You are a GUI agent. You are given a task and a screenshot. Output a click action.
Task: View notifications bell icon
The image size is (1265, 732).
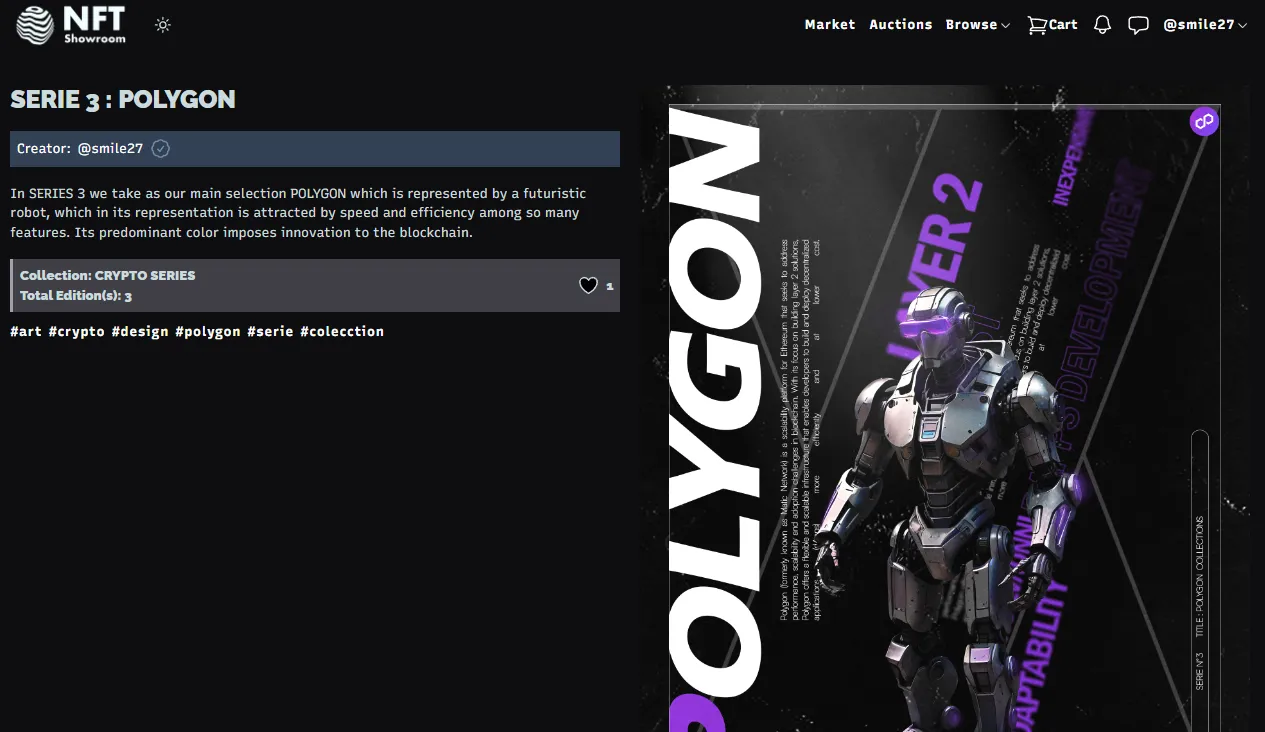(1102, 25)
